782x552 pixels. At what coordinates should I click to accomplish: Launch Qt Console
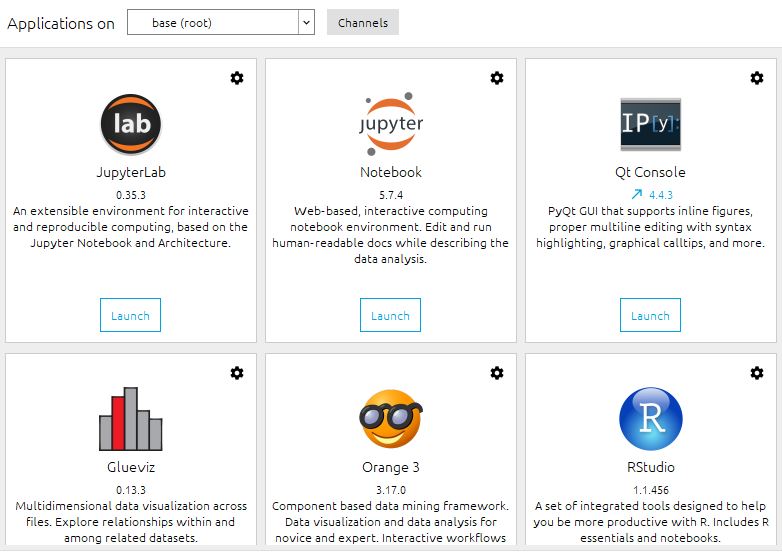[650, 315]
